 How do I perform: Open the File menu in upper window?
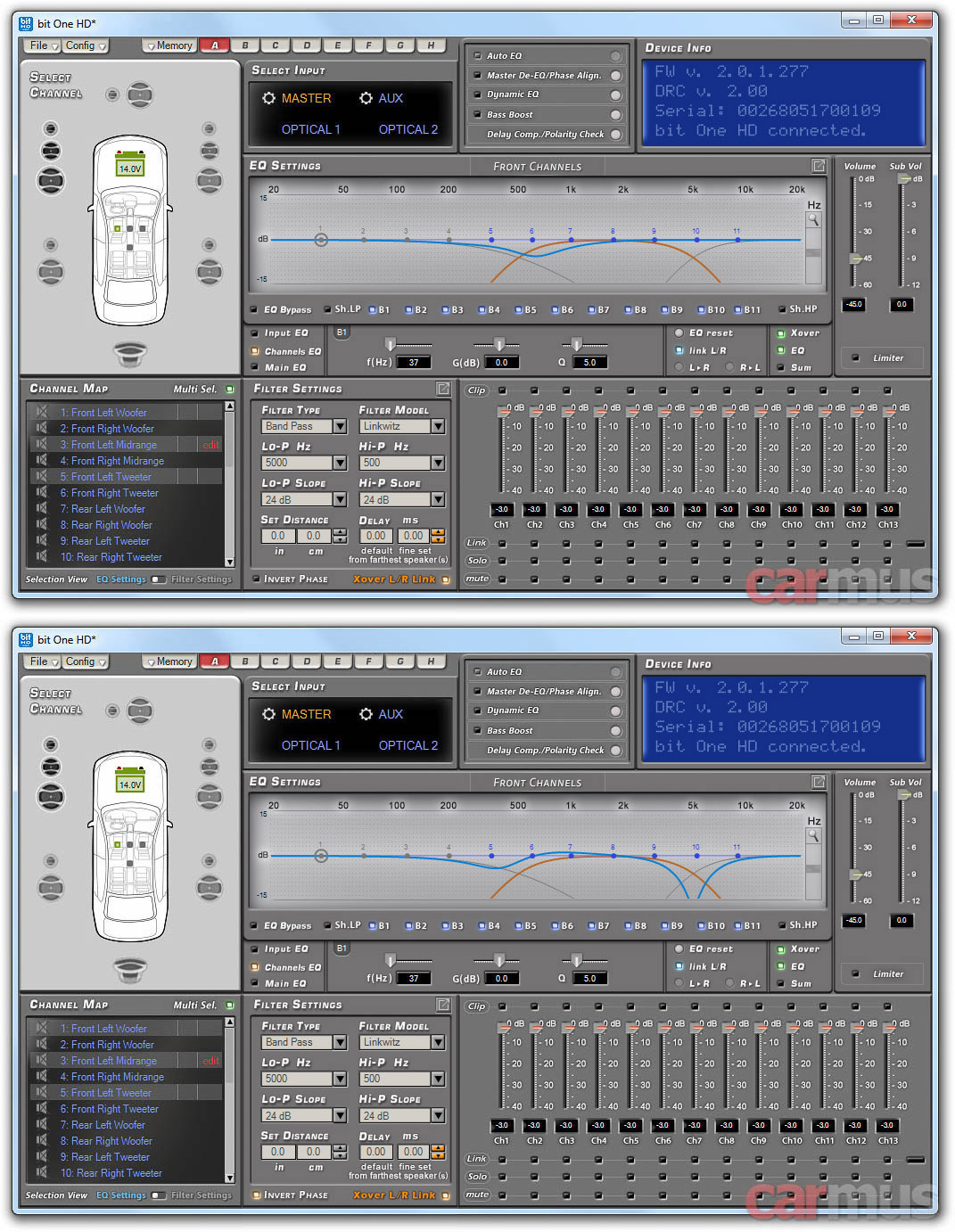[43, 45]
